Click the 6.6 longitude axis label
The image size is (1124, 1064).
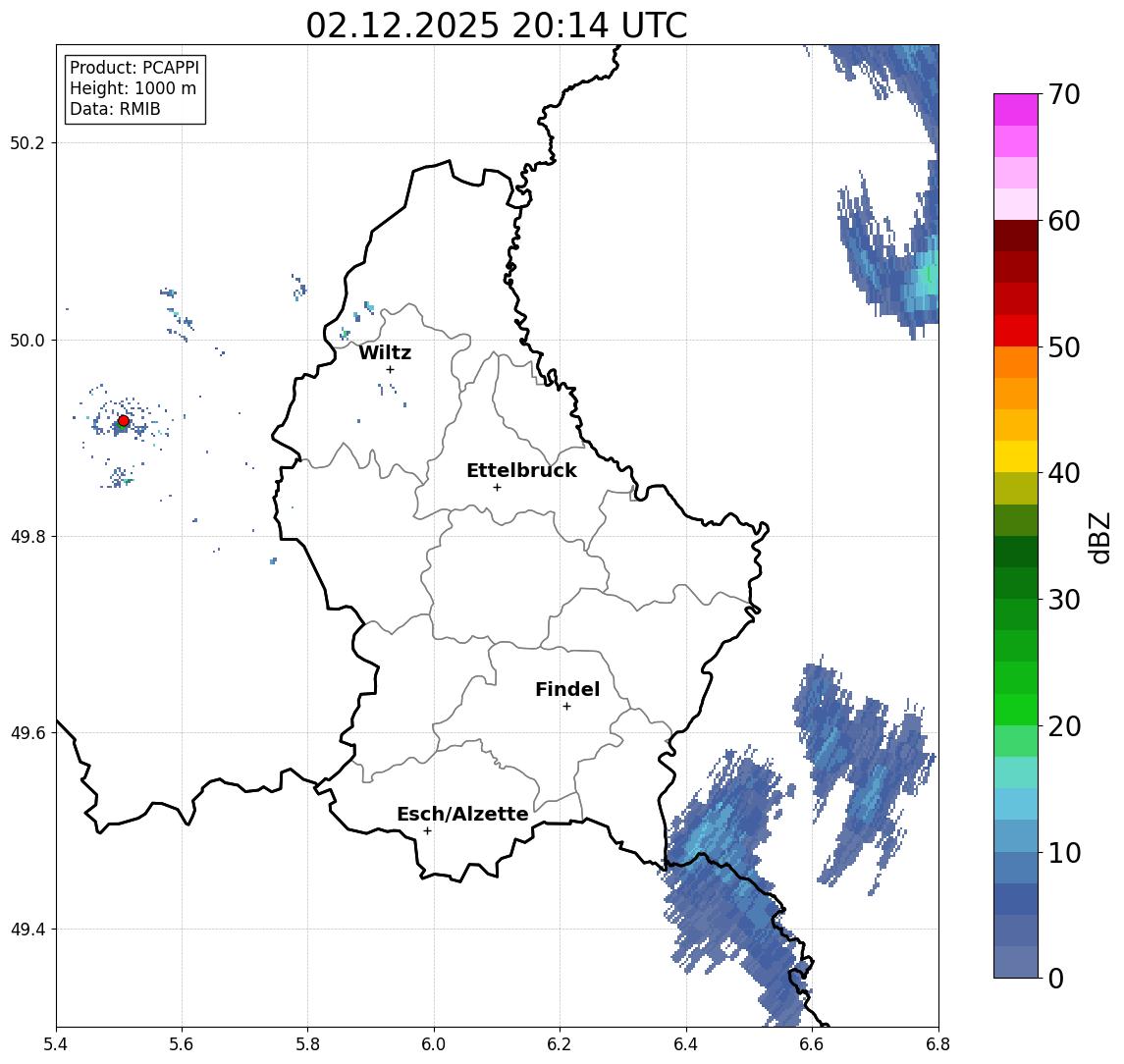812,1044
